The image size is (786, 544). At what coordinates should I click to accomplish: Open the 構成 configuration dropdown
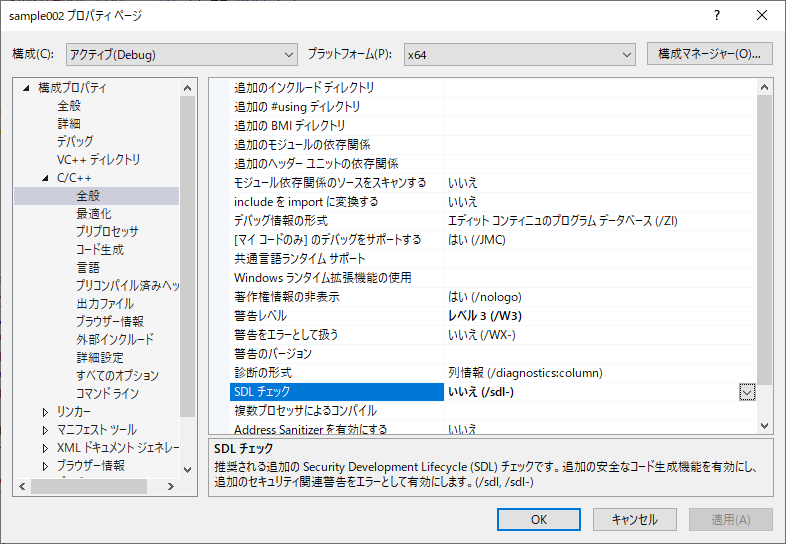pos(181,54)
